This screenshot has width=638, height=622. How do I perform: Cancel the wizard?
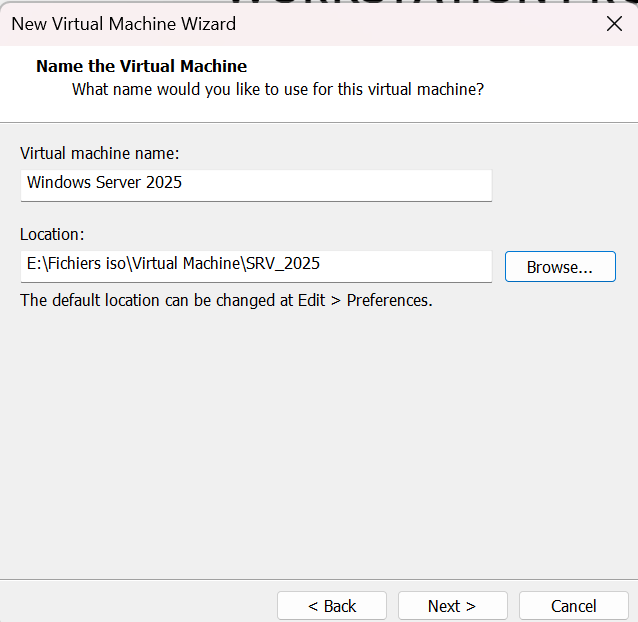pos(574,606)
